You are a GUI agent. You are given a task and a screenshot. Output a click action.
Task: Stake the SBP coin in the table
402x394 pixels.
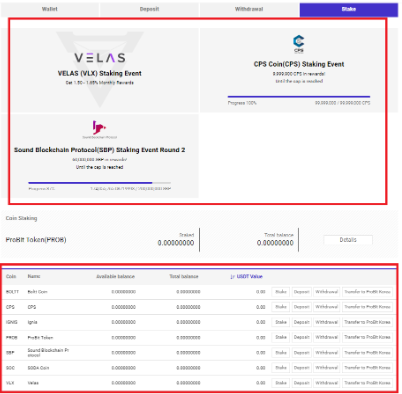click(281, 352)
